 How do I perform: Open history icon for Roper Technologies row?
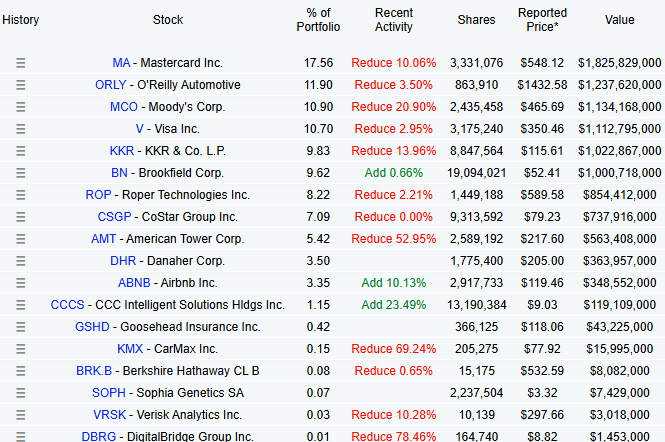click(20, 195)
